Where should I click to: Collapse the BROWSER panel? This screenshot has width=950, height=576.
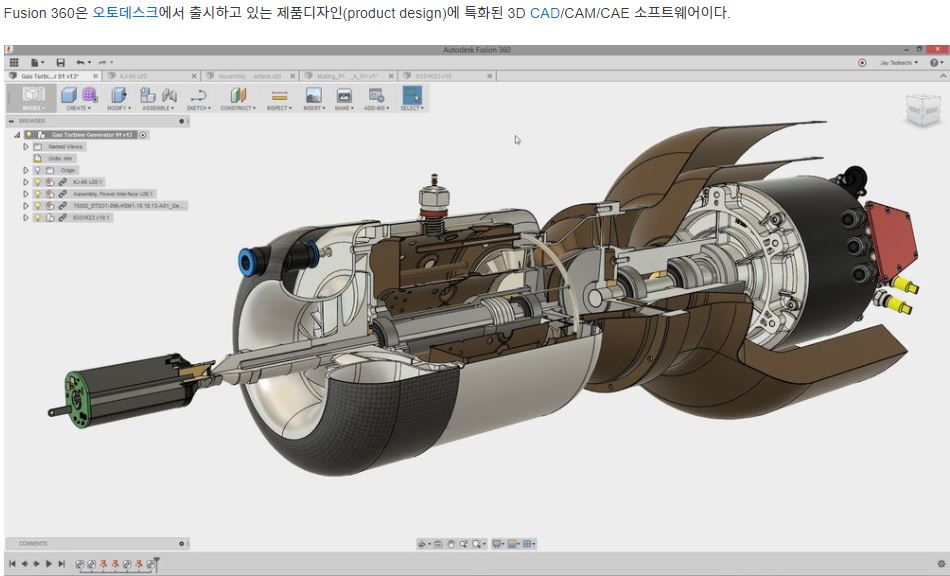tap(11, 121)
